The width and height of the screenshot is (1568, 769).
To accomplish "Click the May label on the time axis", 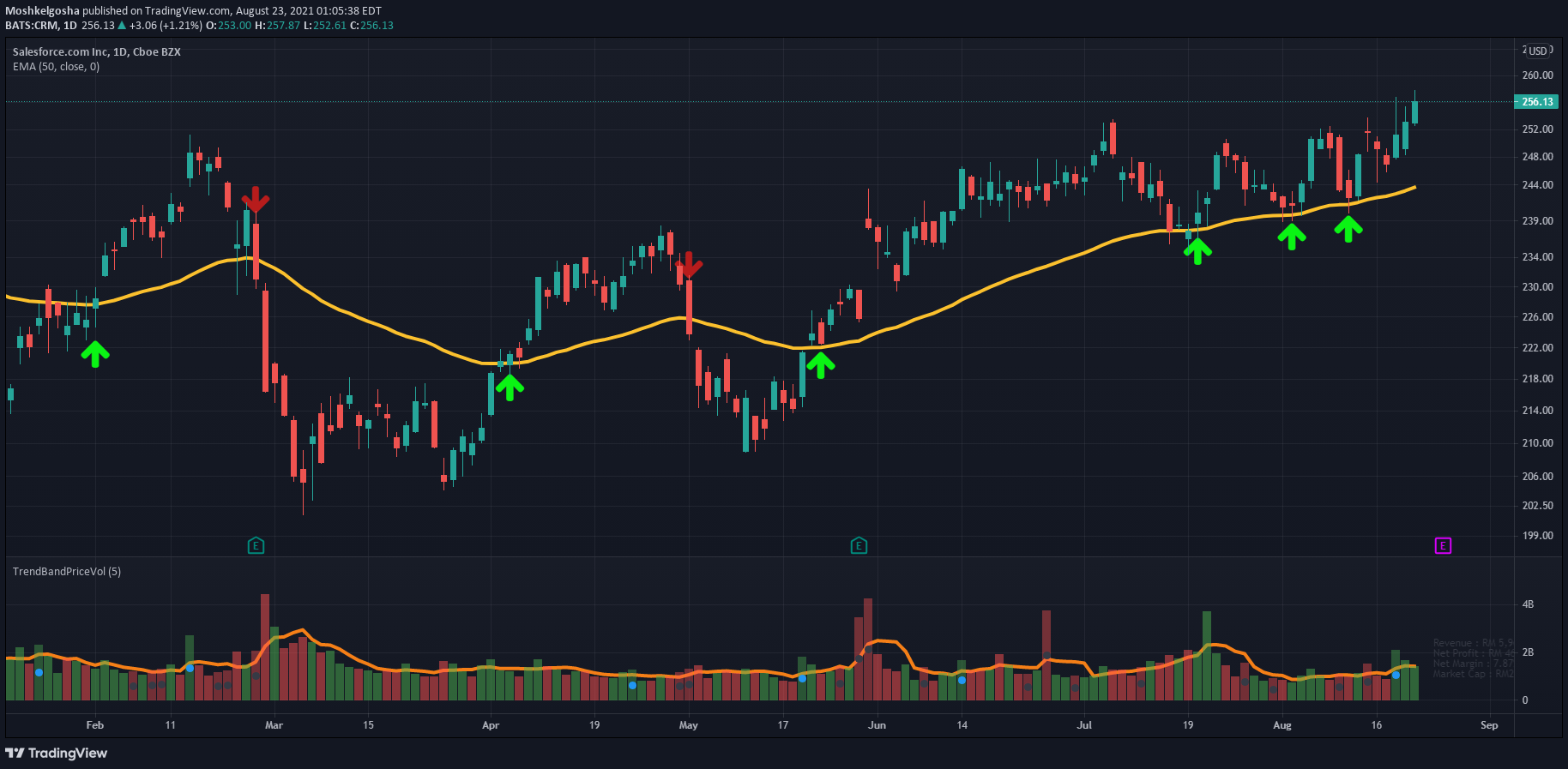I will tap(689, 725).
